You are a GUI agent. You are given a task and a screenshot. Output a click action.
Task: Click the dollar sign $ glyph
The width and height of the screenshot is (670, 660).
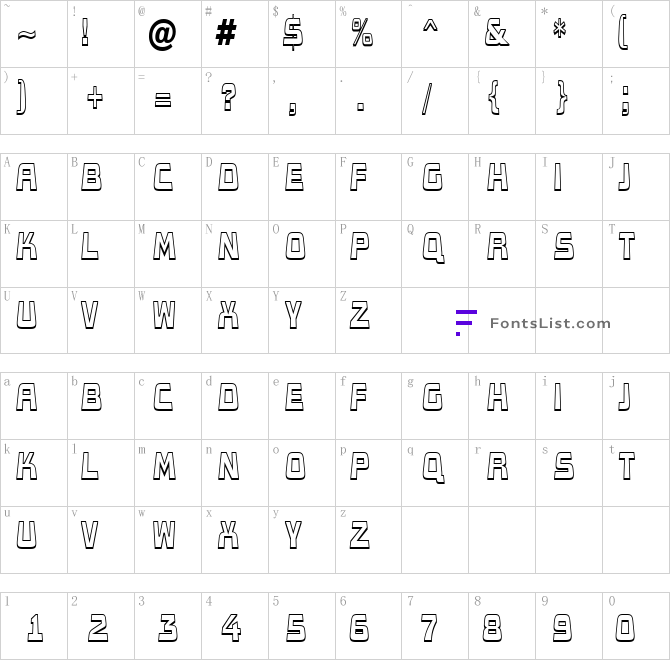[293, 33]
